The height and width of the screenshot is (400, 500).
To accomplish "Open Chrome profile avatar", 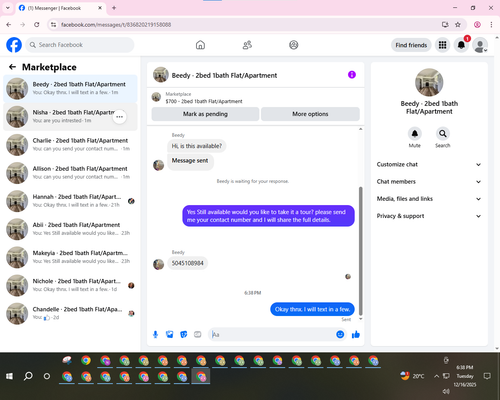I will pos(477,24).
